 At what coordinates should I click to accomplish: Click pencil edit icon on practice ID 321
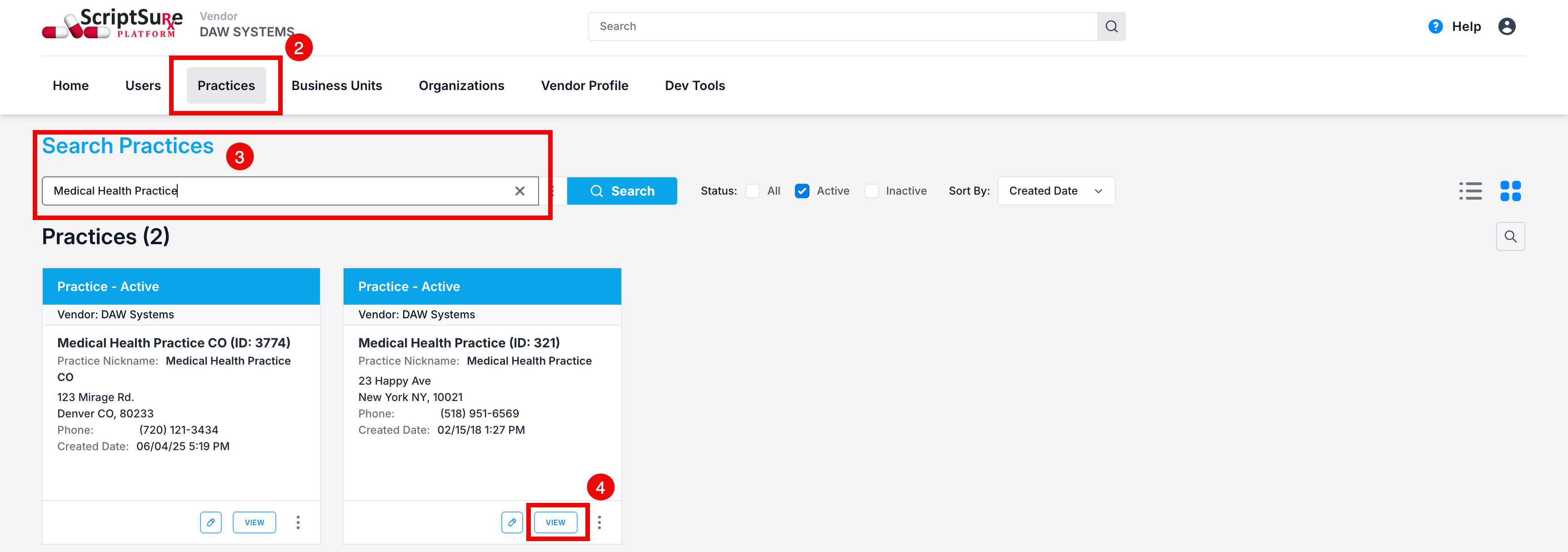[x=512, y=522]
